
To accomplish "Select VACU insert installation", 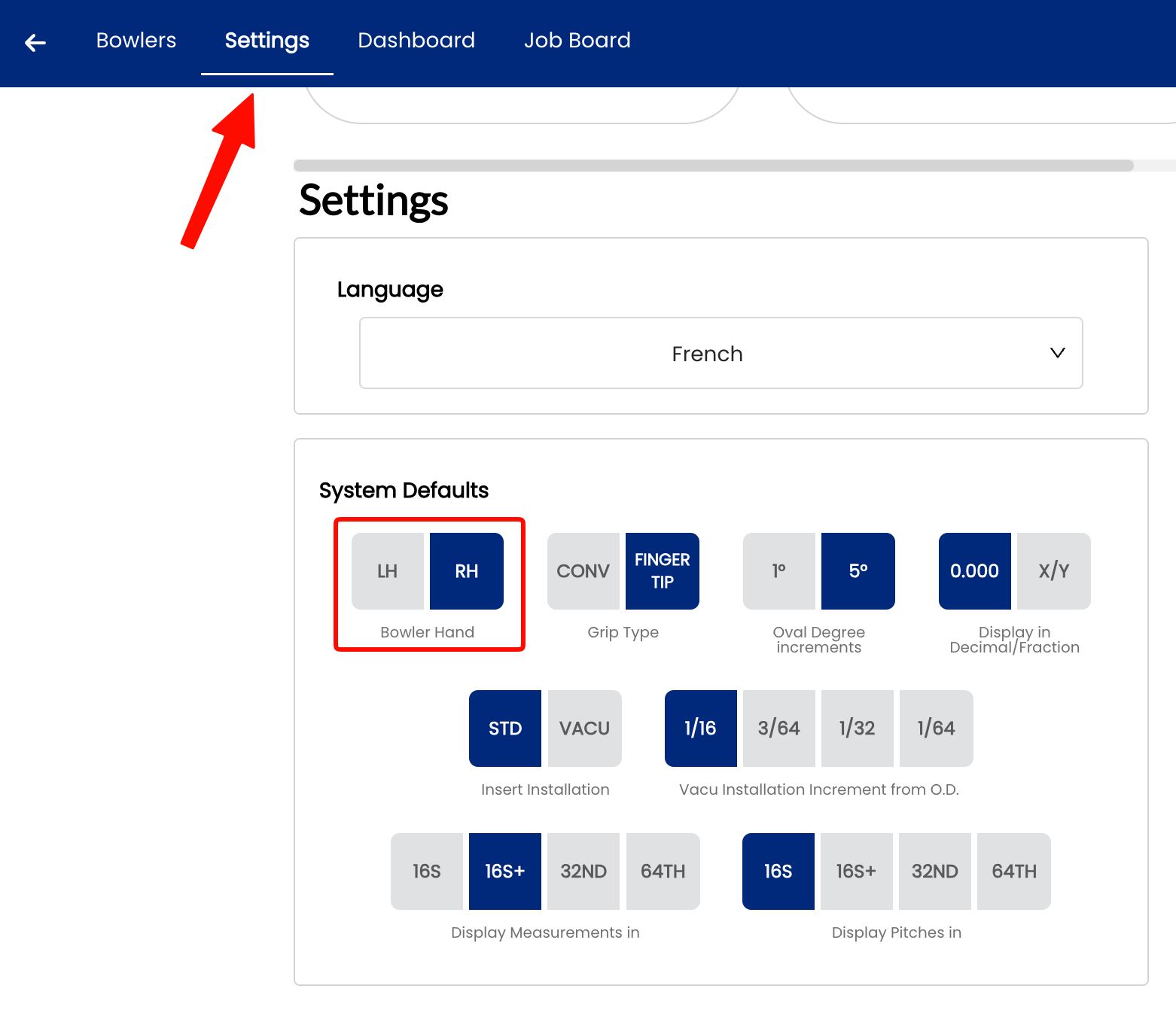I will pos(585,728).
